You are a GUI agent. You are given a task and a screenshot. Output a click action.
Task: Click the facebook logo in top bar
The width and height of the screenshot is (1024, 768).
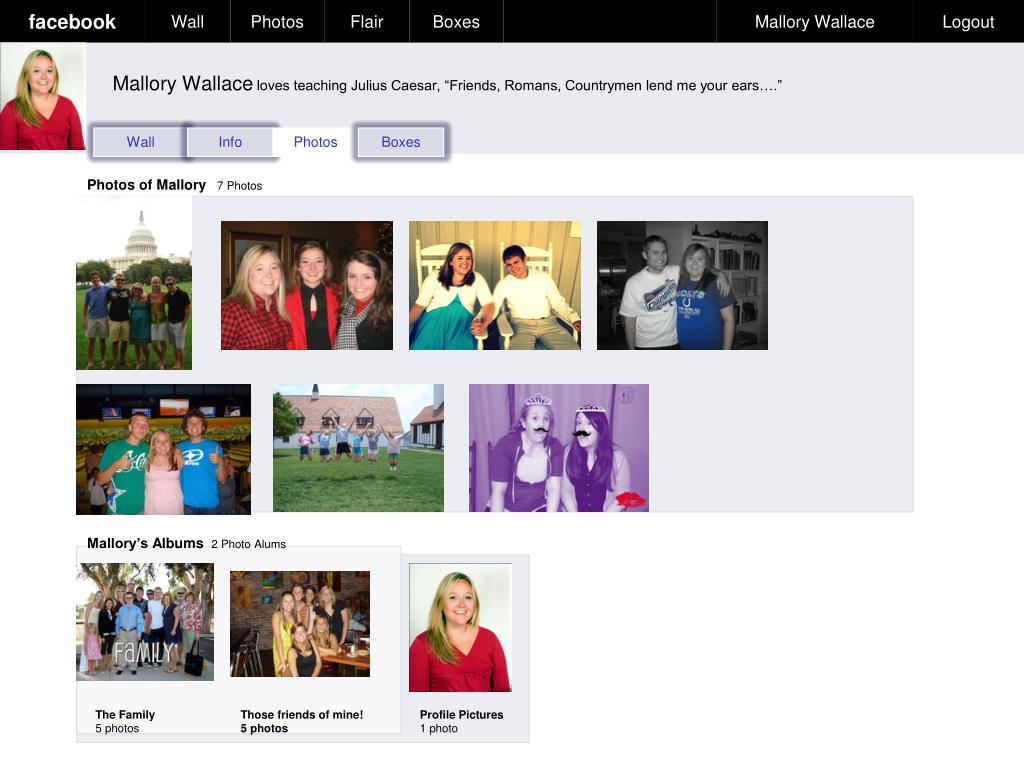click(x=72, y=22)
